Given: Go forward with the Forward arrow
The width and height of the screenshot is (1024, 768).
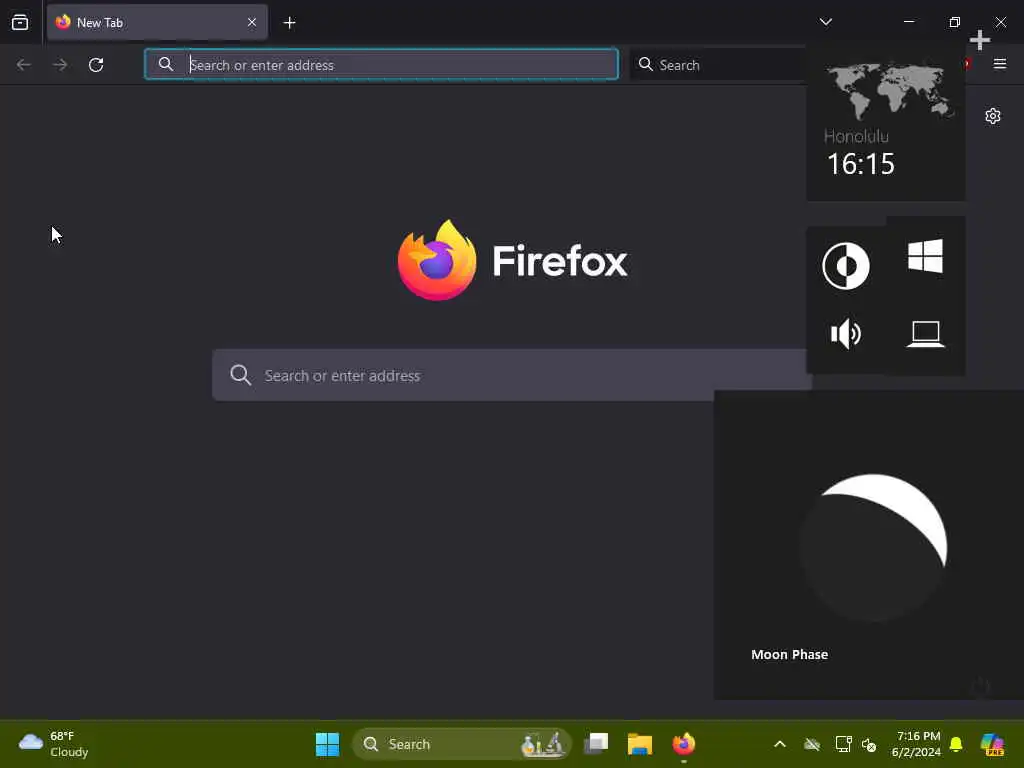Looking at the screenshot, I should pyautogui.click(x=60, y=65).
